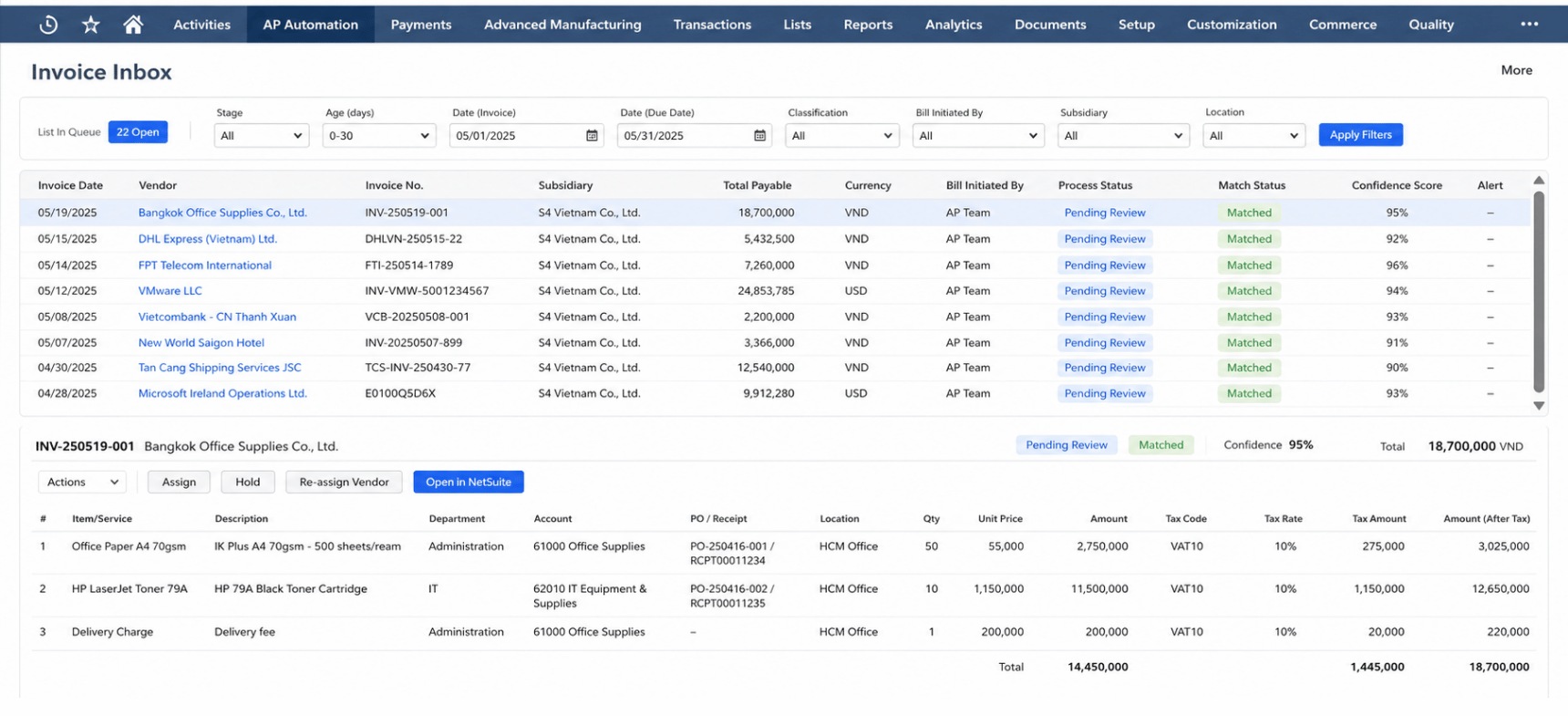
Task: Click the invoice list scroll up arrow
Action: (x=1539, y=181)
